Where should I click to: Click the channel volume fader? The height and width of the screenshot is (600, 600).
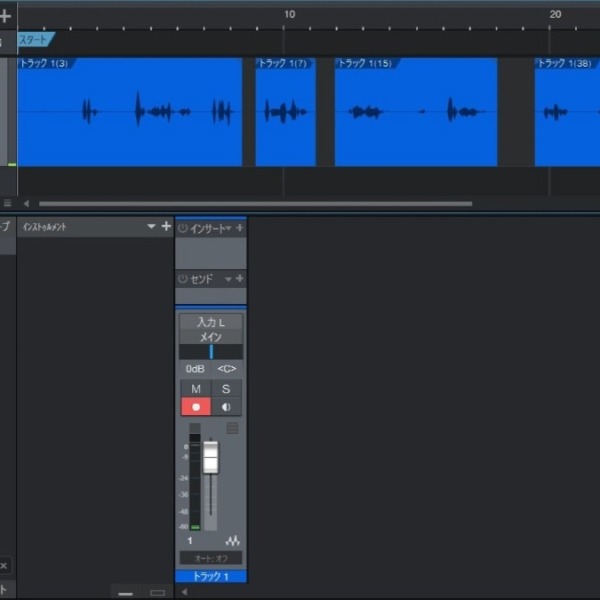coord(210,457)
